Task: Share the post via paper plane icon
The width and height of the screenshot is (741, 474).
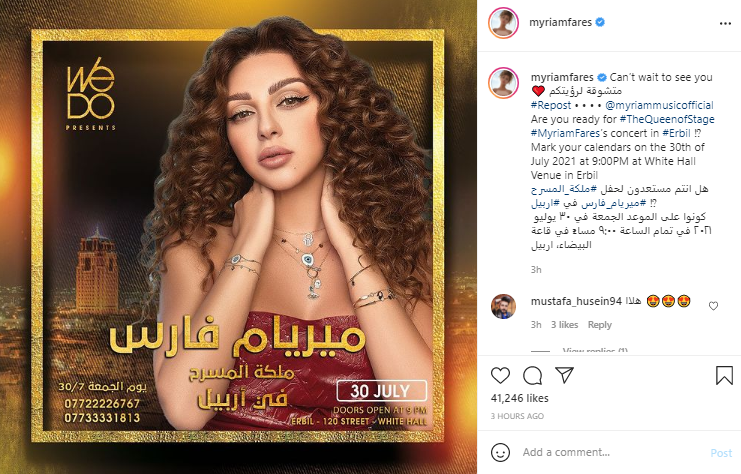Action: 565,375
